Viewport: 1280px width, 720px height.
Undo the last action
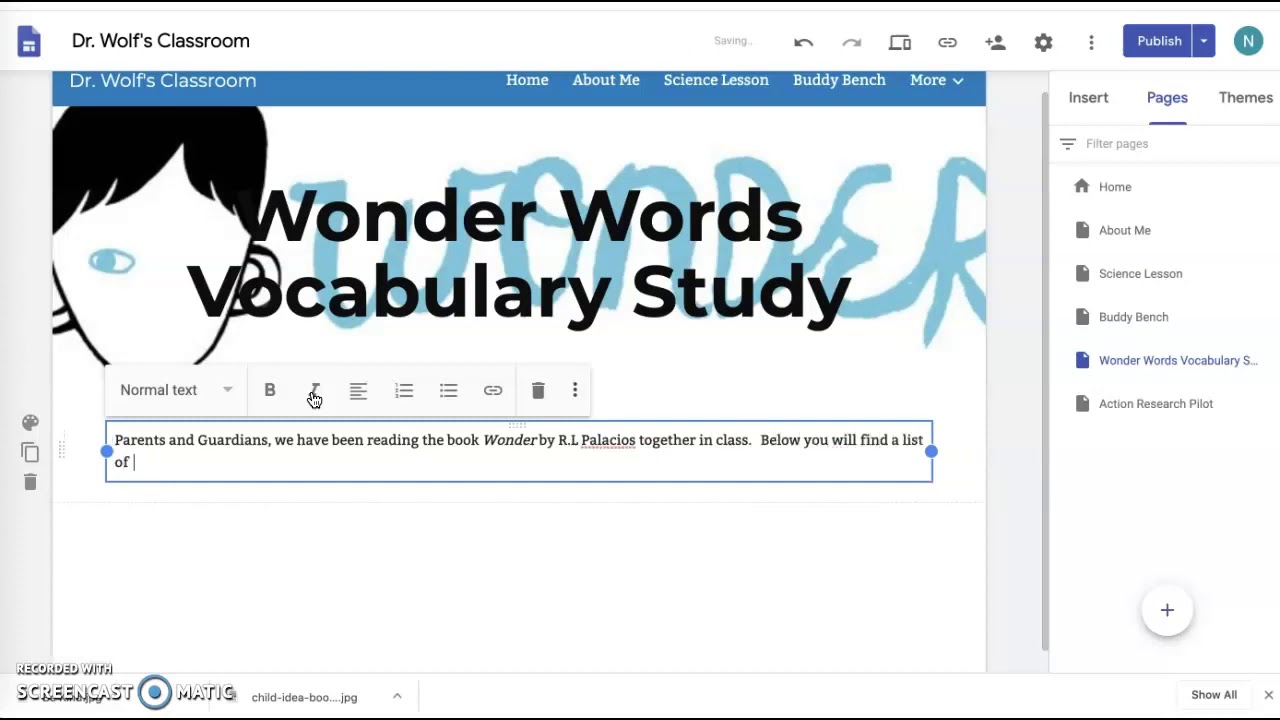click(803, 42)
